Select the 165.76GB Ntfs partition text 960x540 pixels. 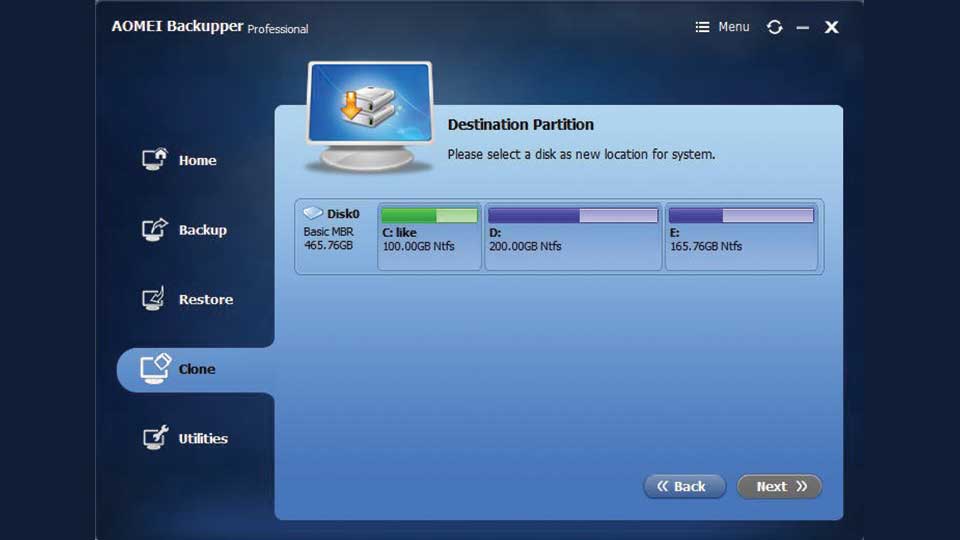pyautogui.click(x=706, y=246)
